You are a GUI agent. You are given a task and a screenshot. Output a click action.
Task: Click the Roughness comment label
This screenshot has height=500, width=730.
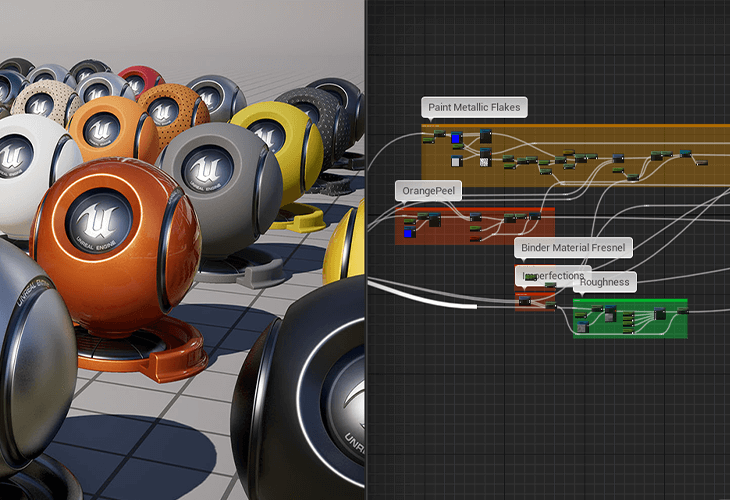click(x=604, y=282)
